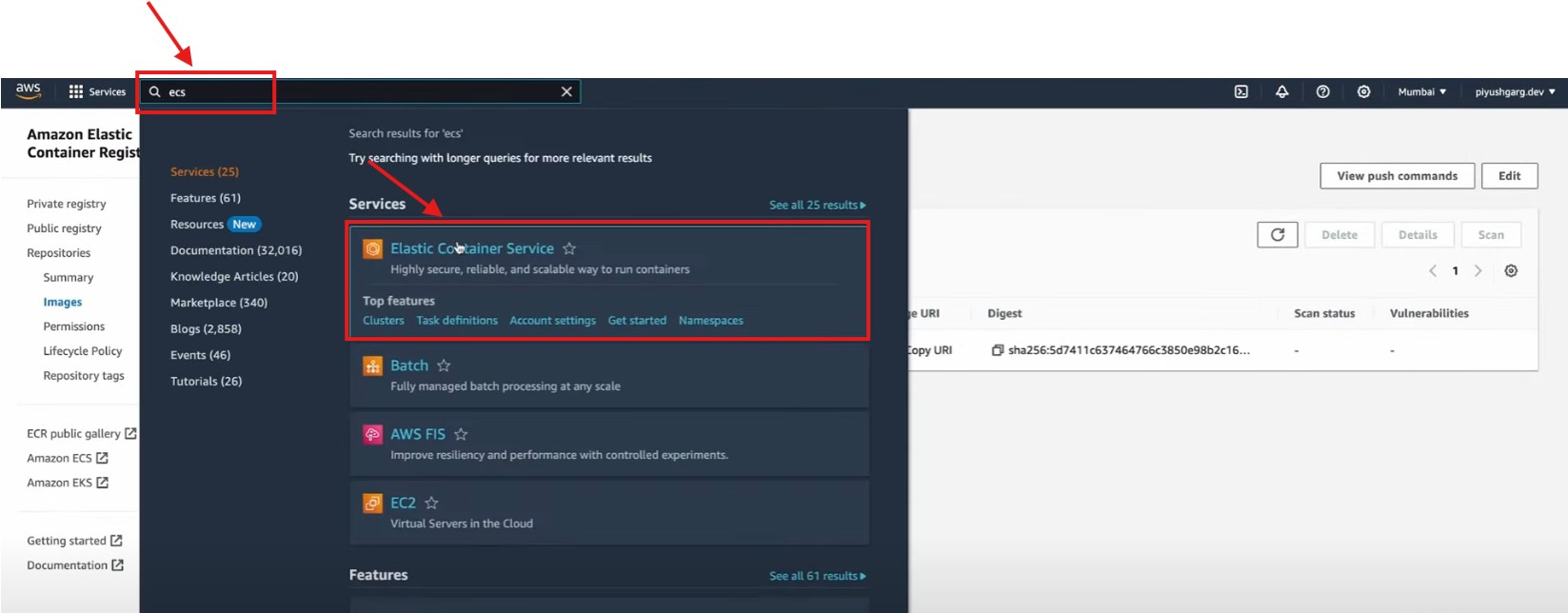Open Task definitions link under Top features
The image size is (1568, 613).
point(457,321)
